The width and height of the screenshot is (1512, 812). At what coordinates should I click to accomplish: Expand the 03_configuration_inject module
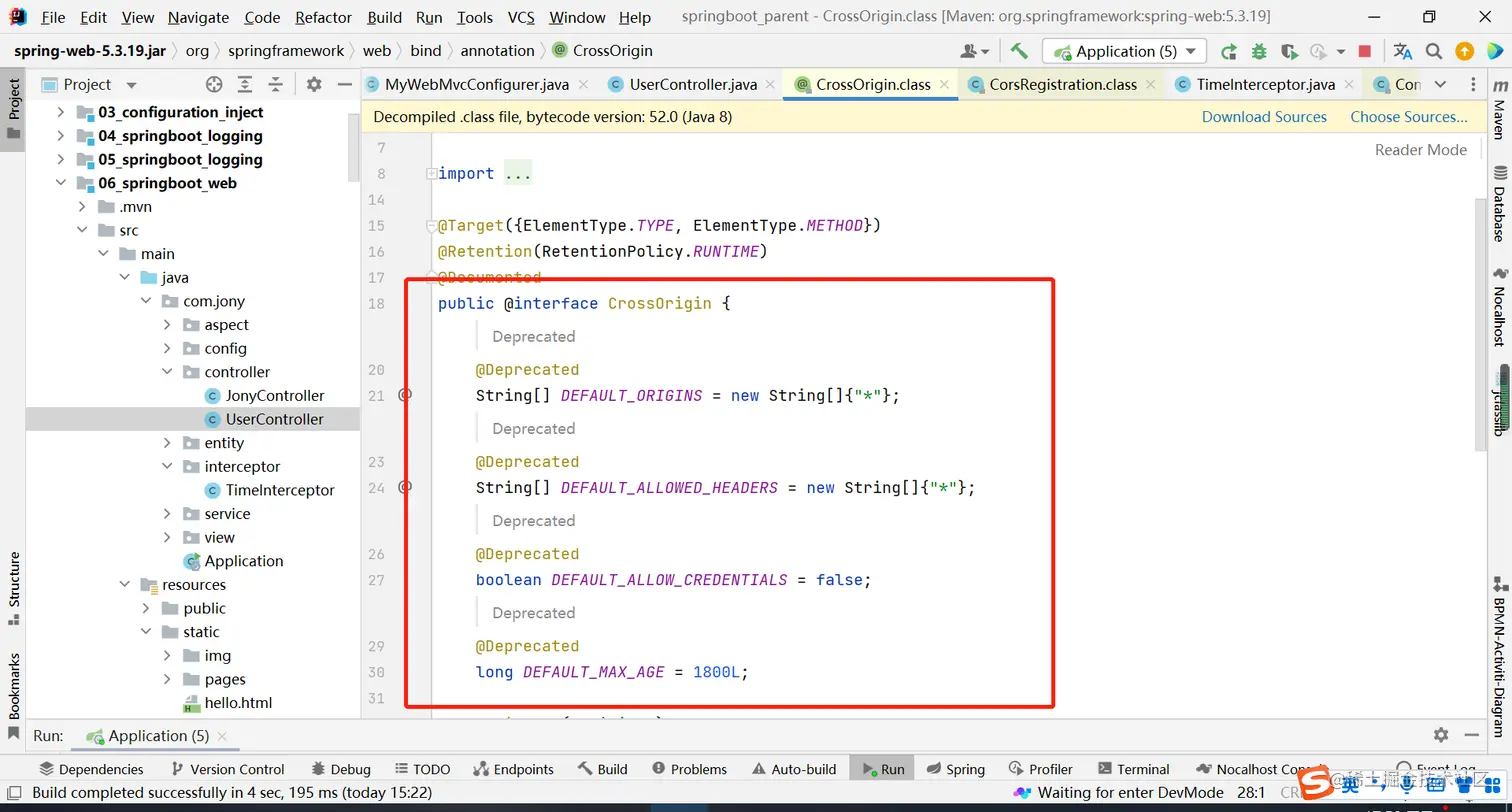[x=61, y=112]
